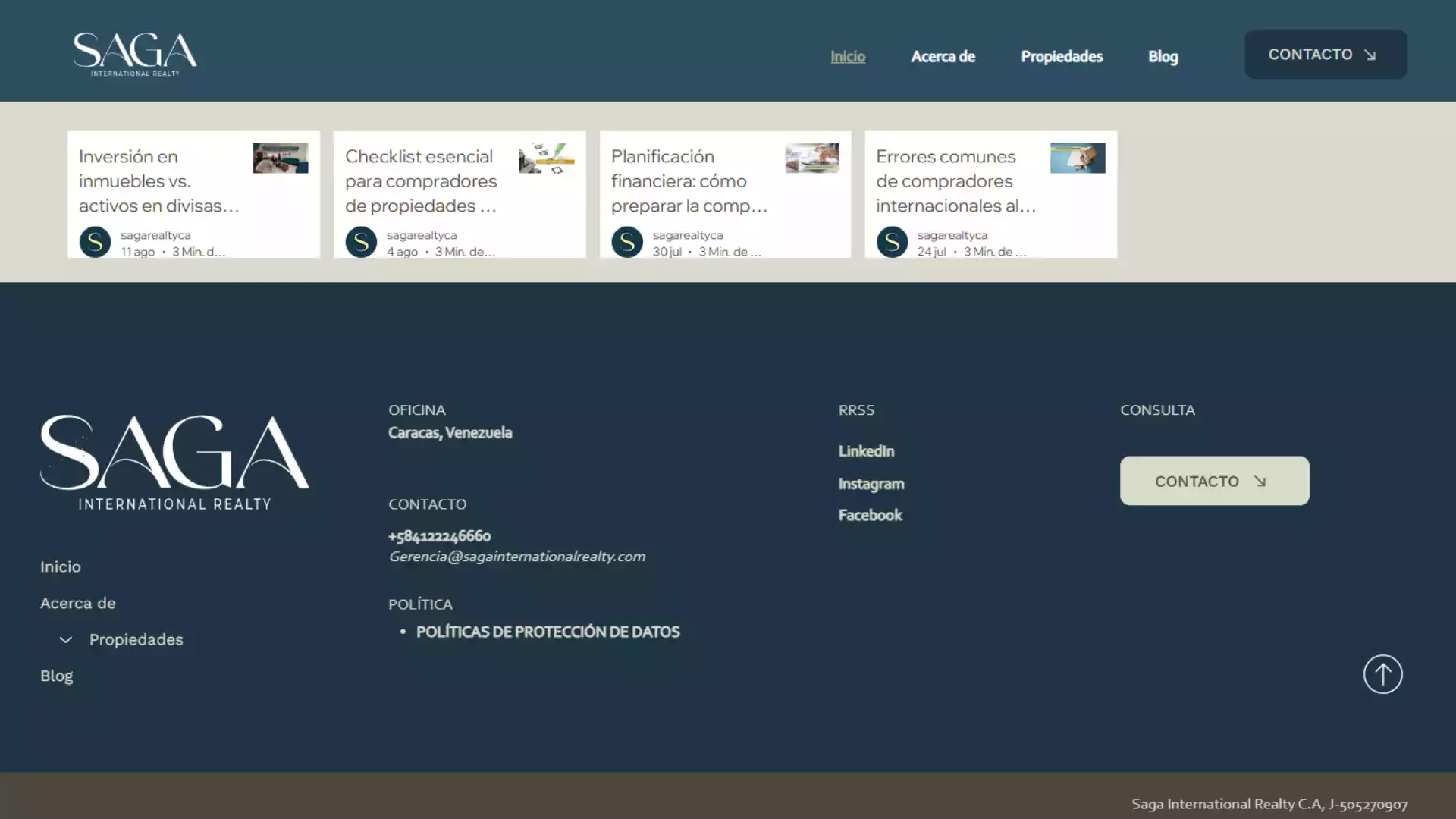This screenshot has width=1456, height=819.
Task: Open Políticas de Protección de Datos link
Action: coord(548,632)
